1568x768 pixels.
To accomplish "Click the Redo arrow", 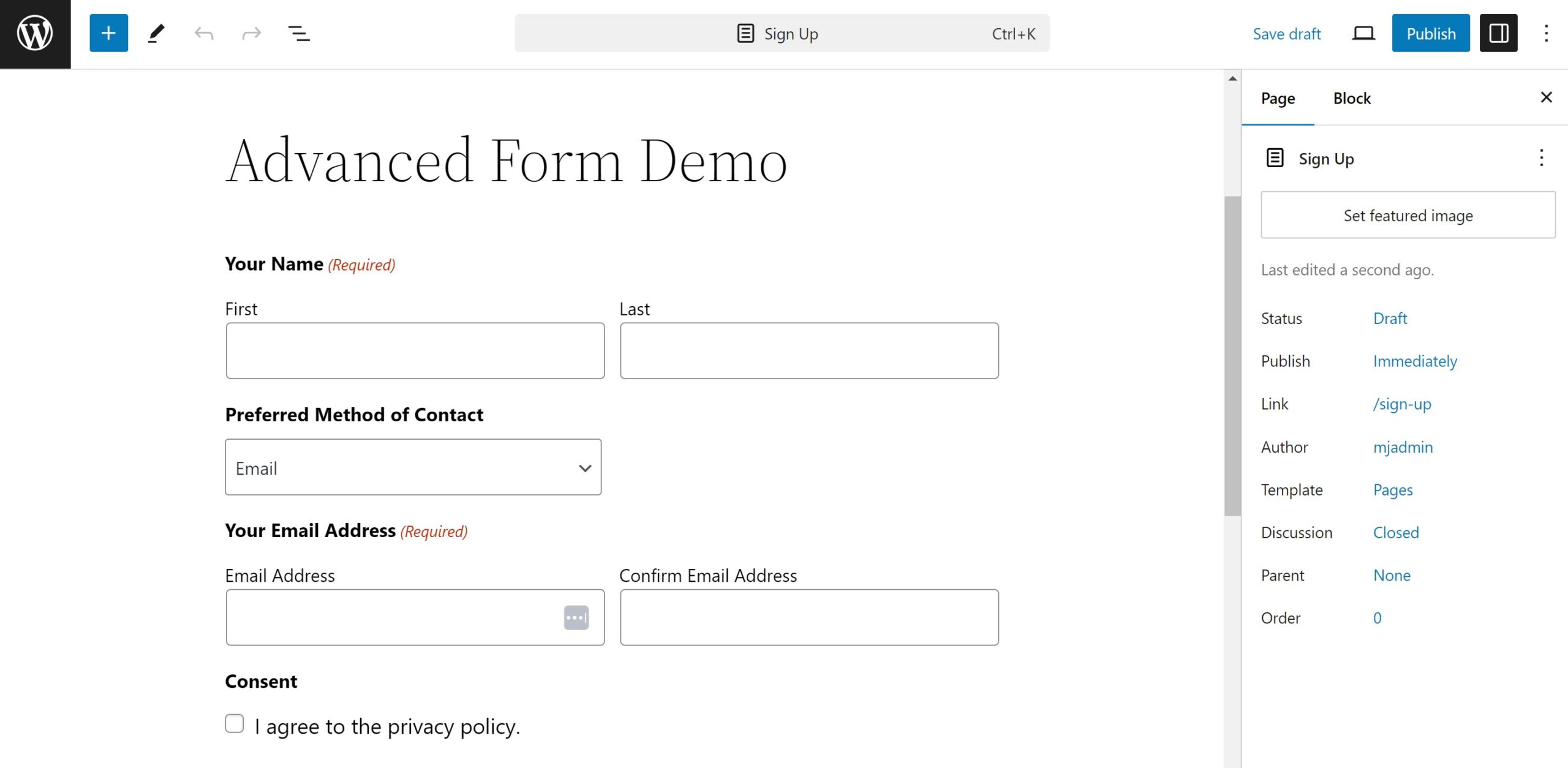I will click(251, 33).
